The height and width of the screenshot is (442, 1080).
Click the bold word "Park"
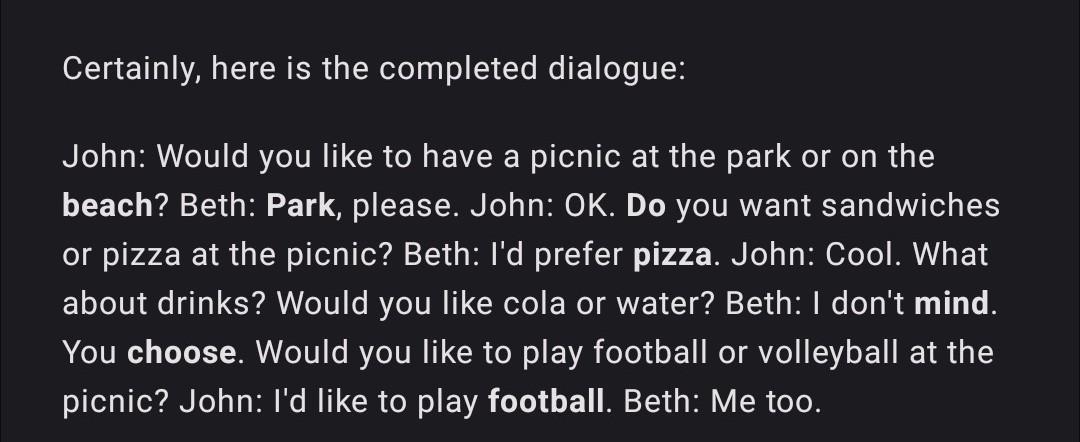coord(301,205)
